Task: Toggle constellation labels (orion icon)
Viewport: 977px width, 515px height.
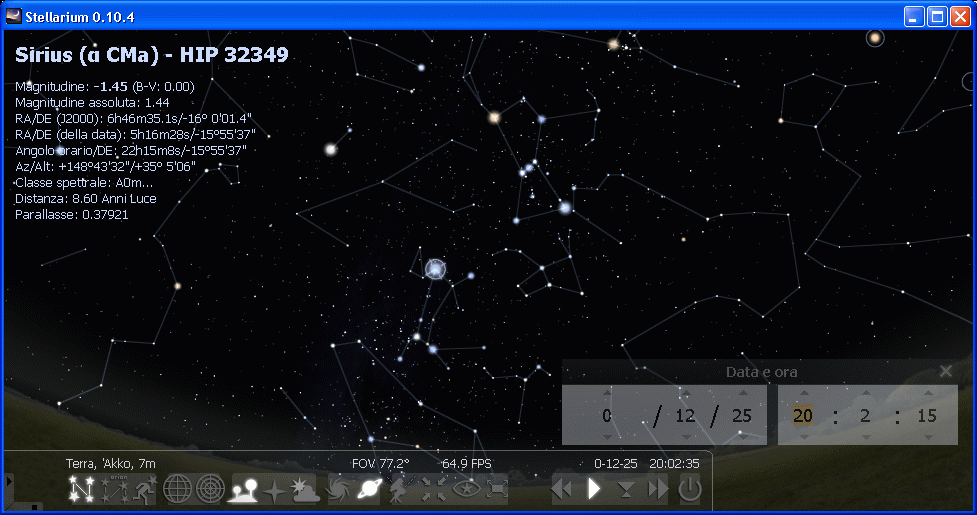Action: [x=117, y=489]
